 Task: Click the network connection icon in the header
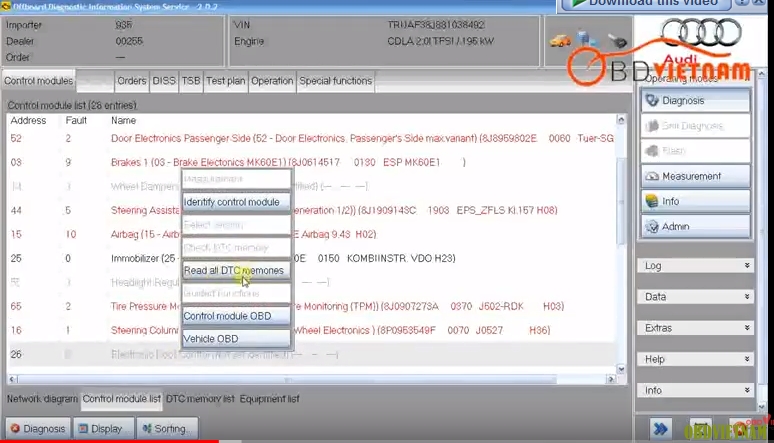coord(587,39)
